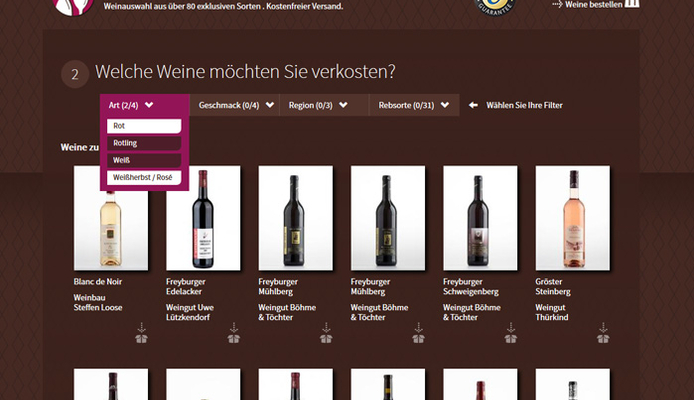Collapse the Art (2/4) filter dropdown
This screenshot has height=400, width=694.
(x=145, y=105)
